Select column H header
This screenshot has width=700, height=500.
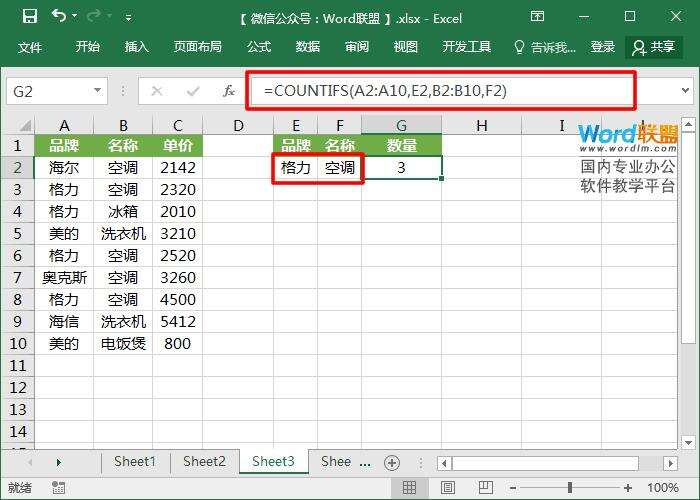(481, 125)
